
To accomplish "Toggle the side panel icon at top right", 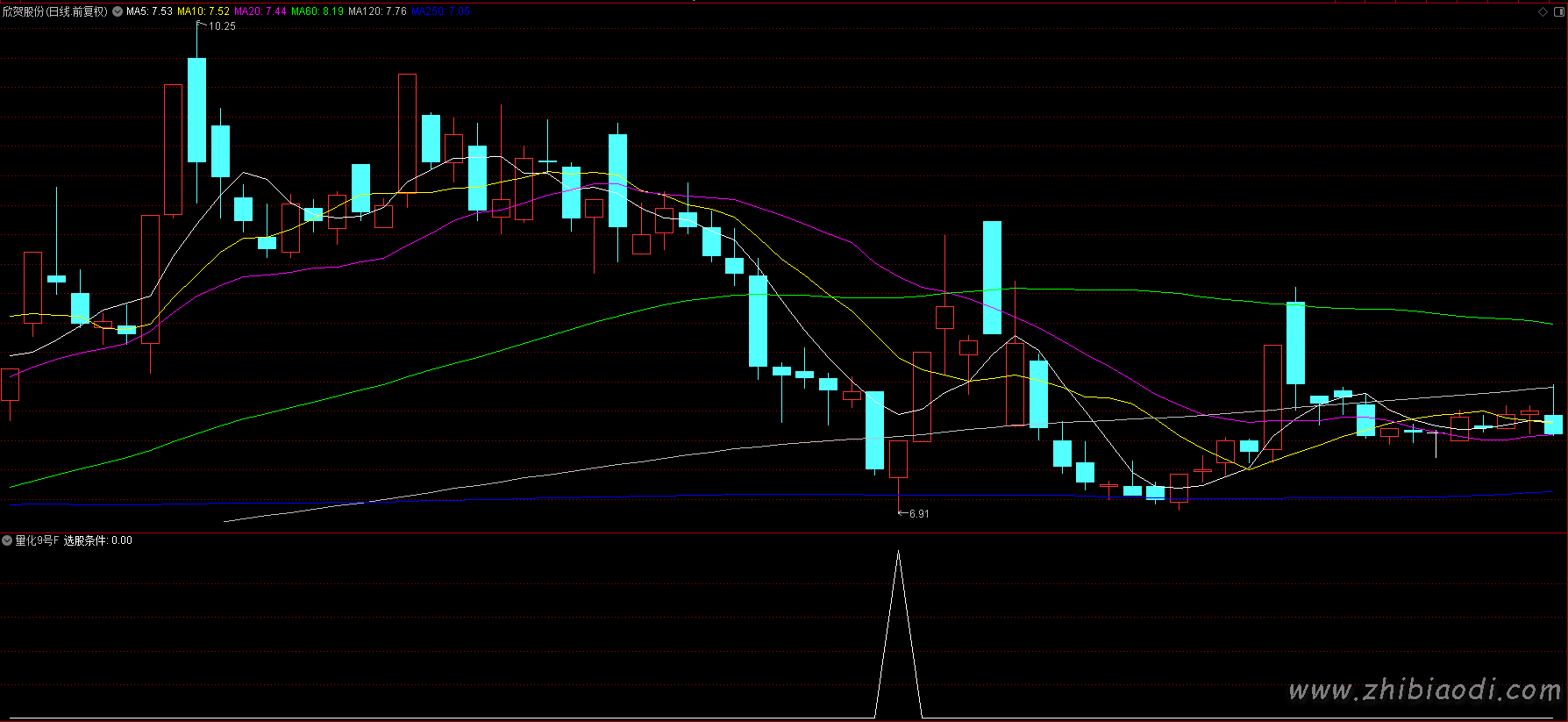I will click(1558, 11).
